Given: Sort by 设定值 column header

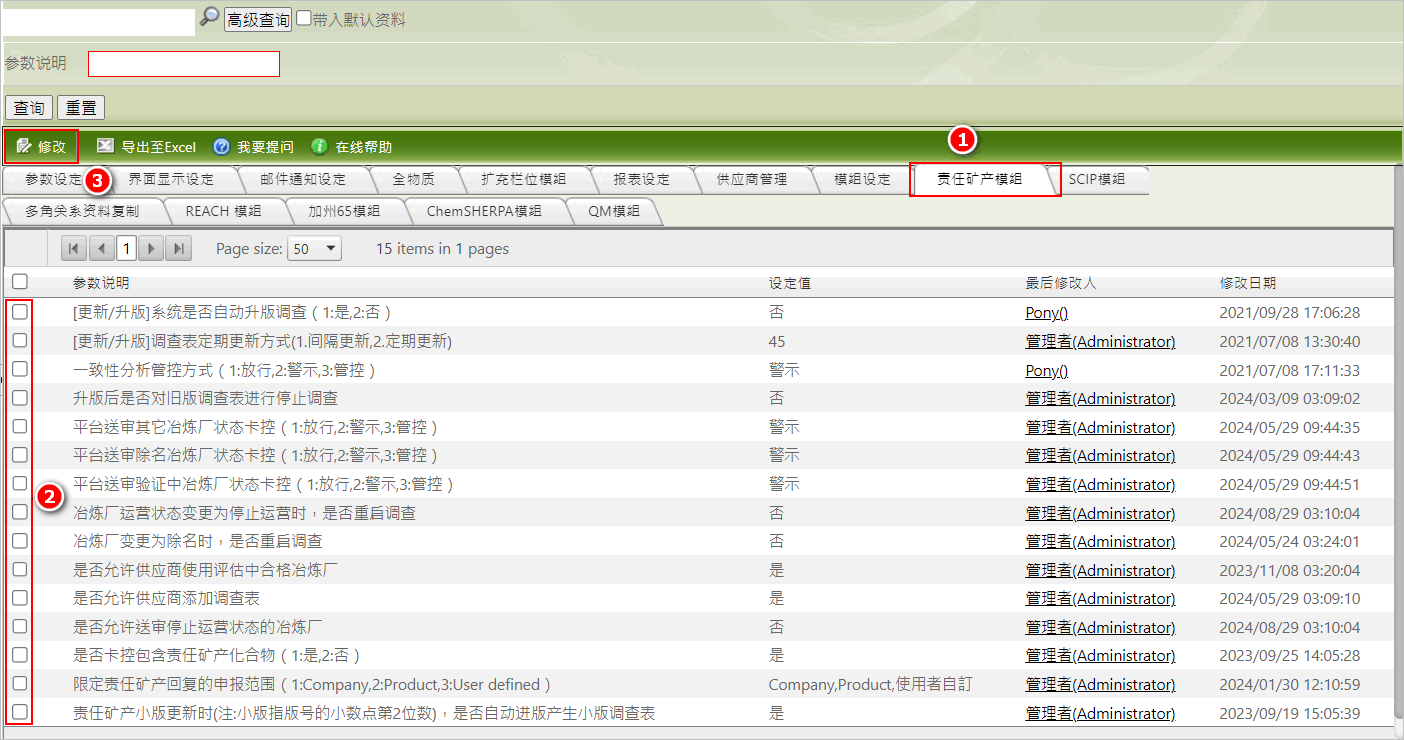Looking at the screenshot, I should 789,283.
